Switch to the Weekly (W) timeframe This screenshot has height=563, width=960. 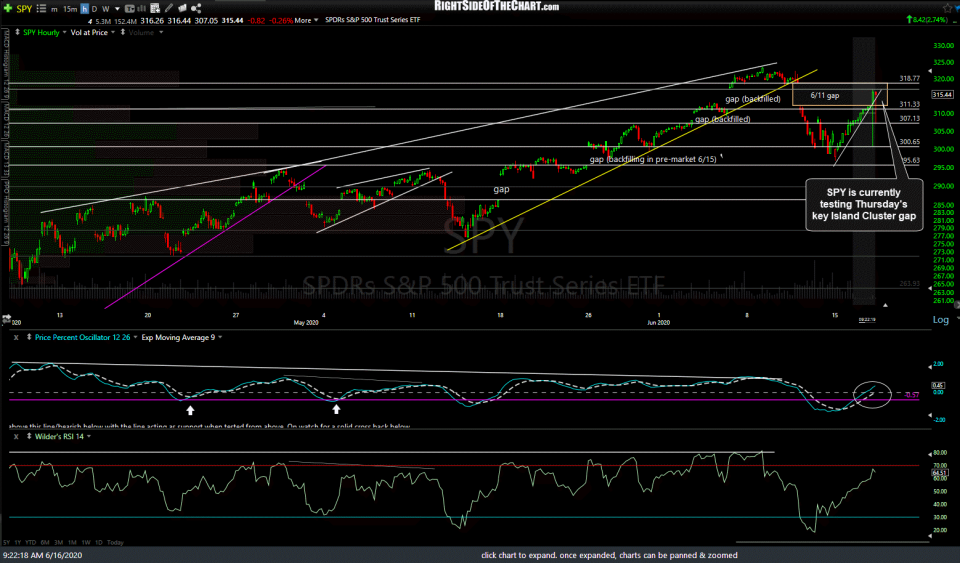[105, 9]
